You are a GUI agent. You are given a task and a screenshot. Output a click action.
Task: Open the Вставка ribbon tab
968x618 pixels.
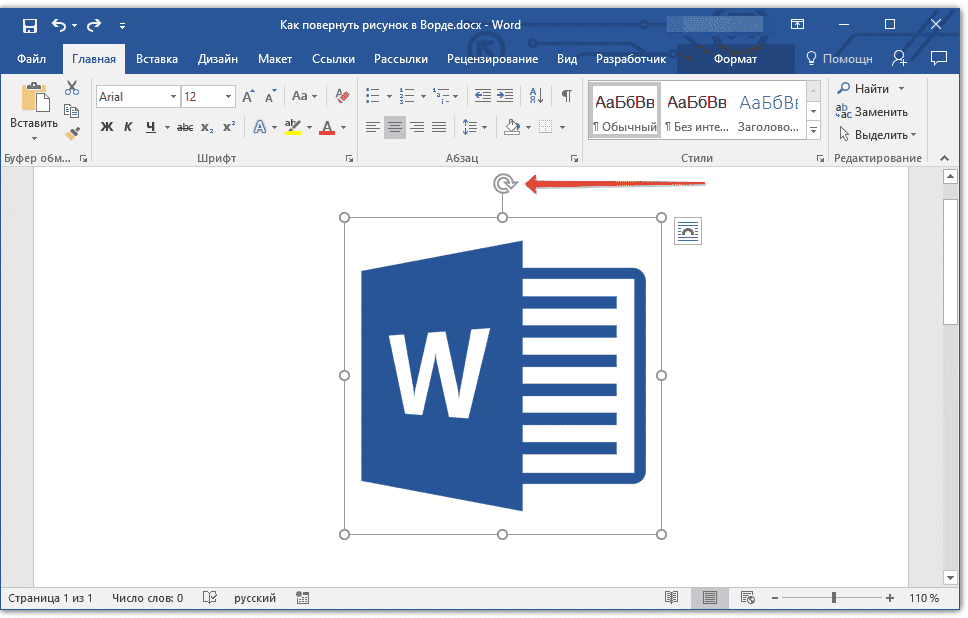click(x=157, y=59)
